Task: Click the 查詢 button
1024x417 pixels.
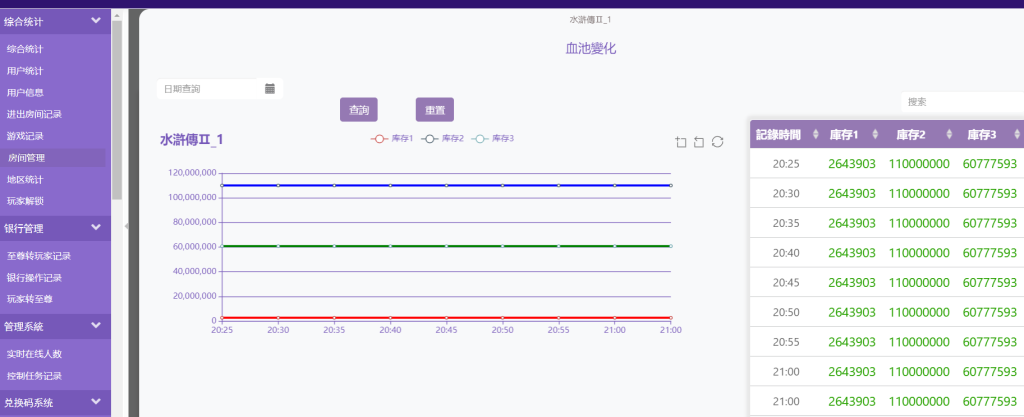Action: (359, 110)
